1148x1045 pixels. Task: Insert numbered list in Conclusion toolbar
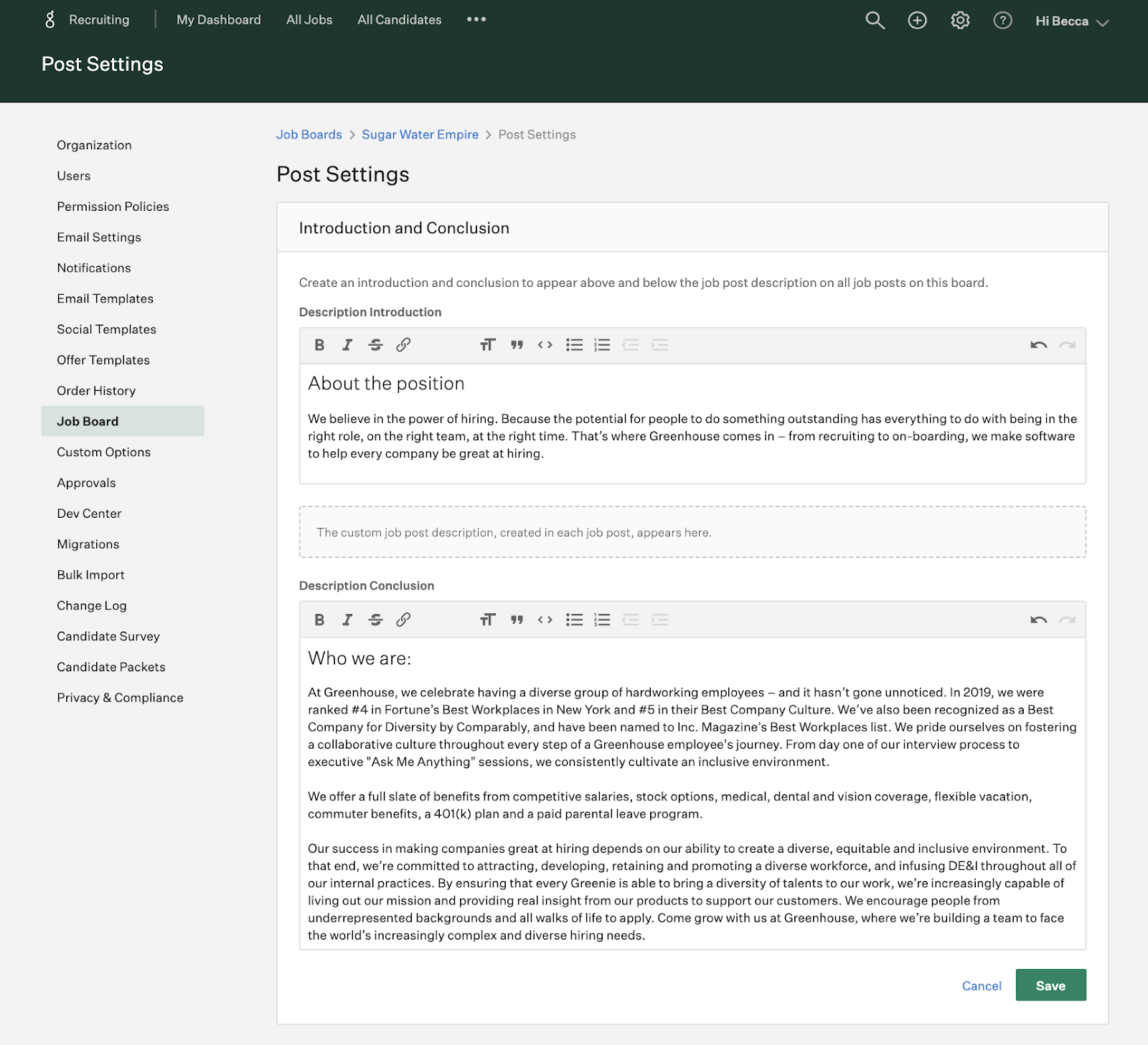pos(602,620)
